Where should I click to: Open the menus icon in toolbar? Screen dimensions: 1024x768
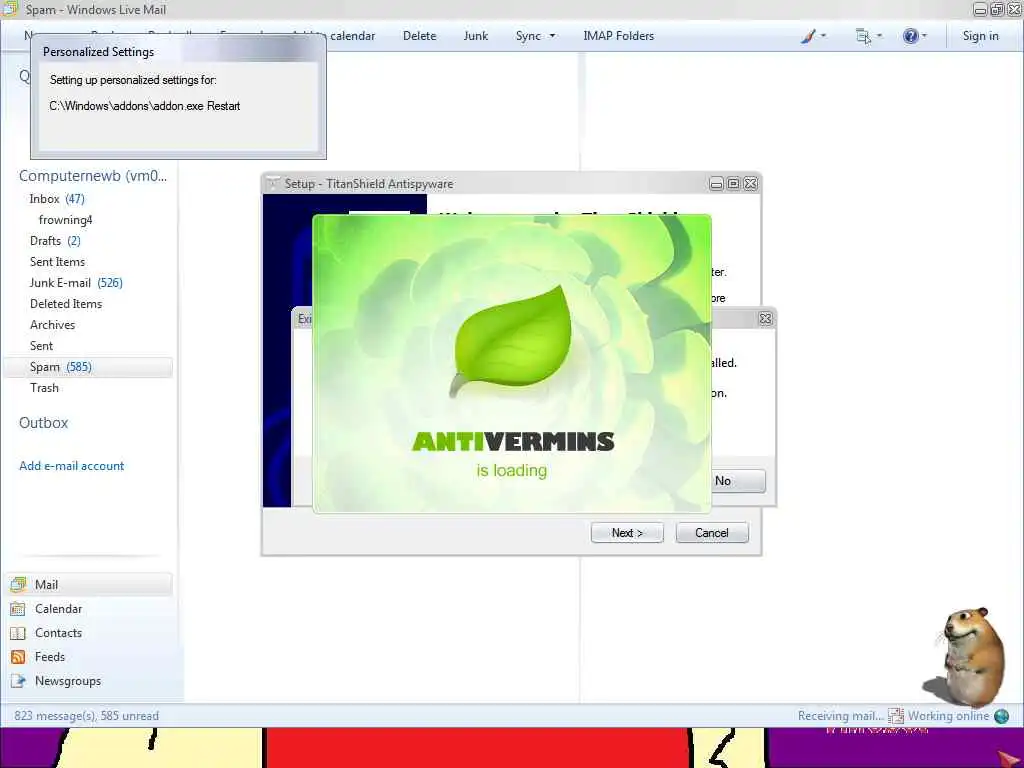863,36
